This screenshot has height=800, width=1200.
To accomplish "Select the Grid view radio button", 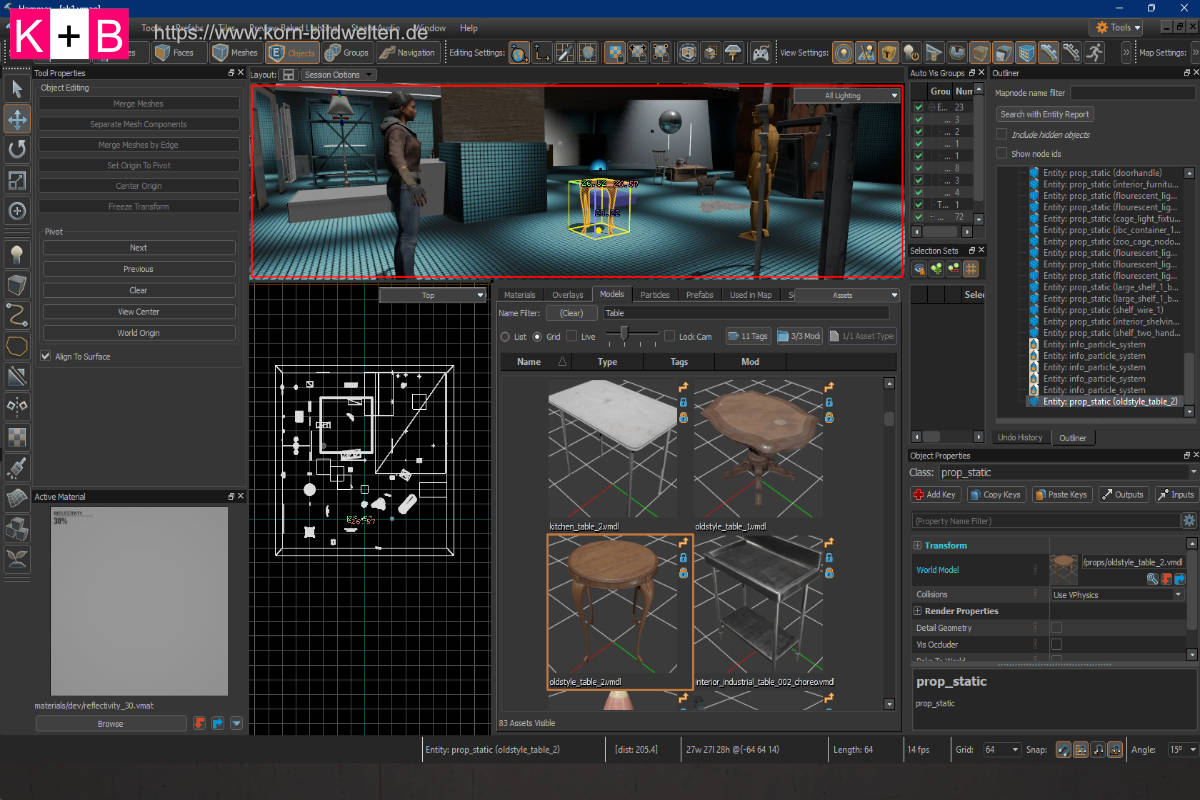I will pos(538,337).
